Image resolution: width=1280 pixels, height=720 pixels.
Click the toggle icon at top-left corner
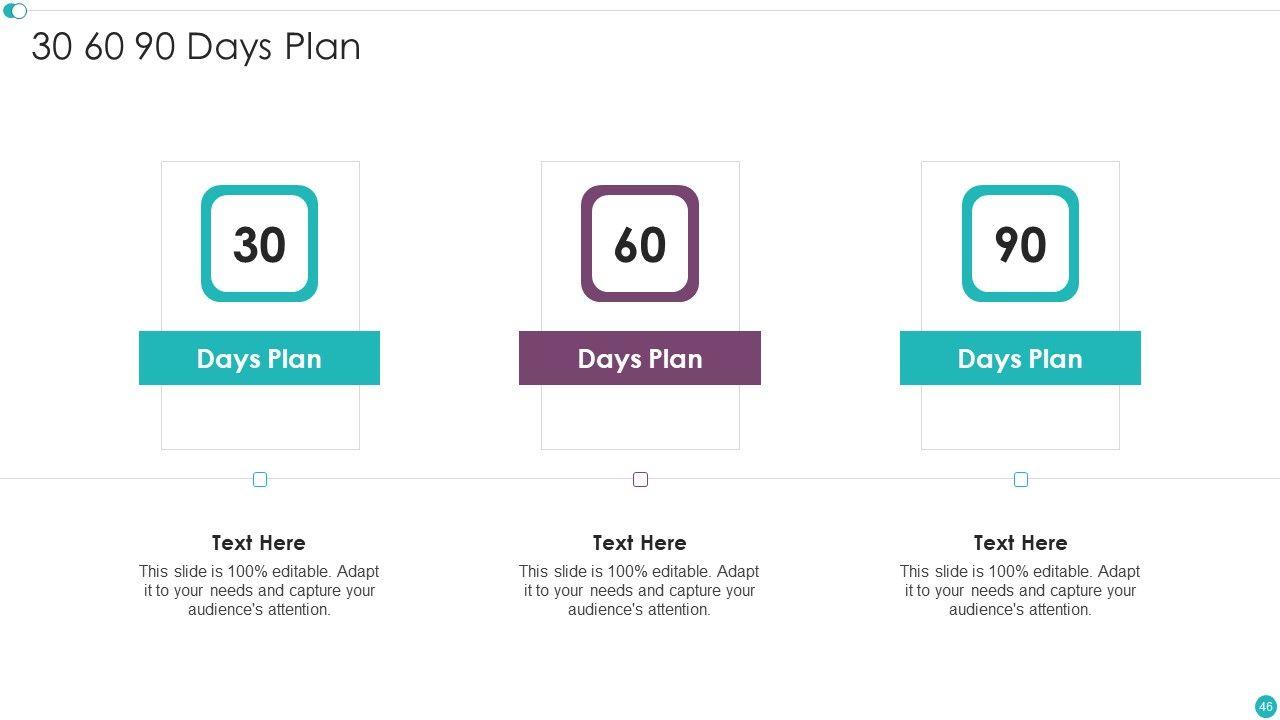[x=15, y=11]
